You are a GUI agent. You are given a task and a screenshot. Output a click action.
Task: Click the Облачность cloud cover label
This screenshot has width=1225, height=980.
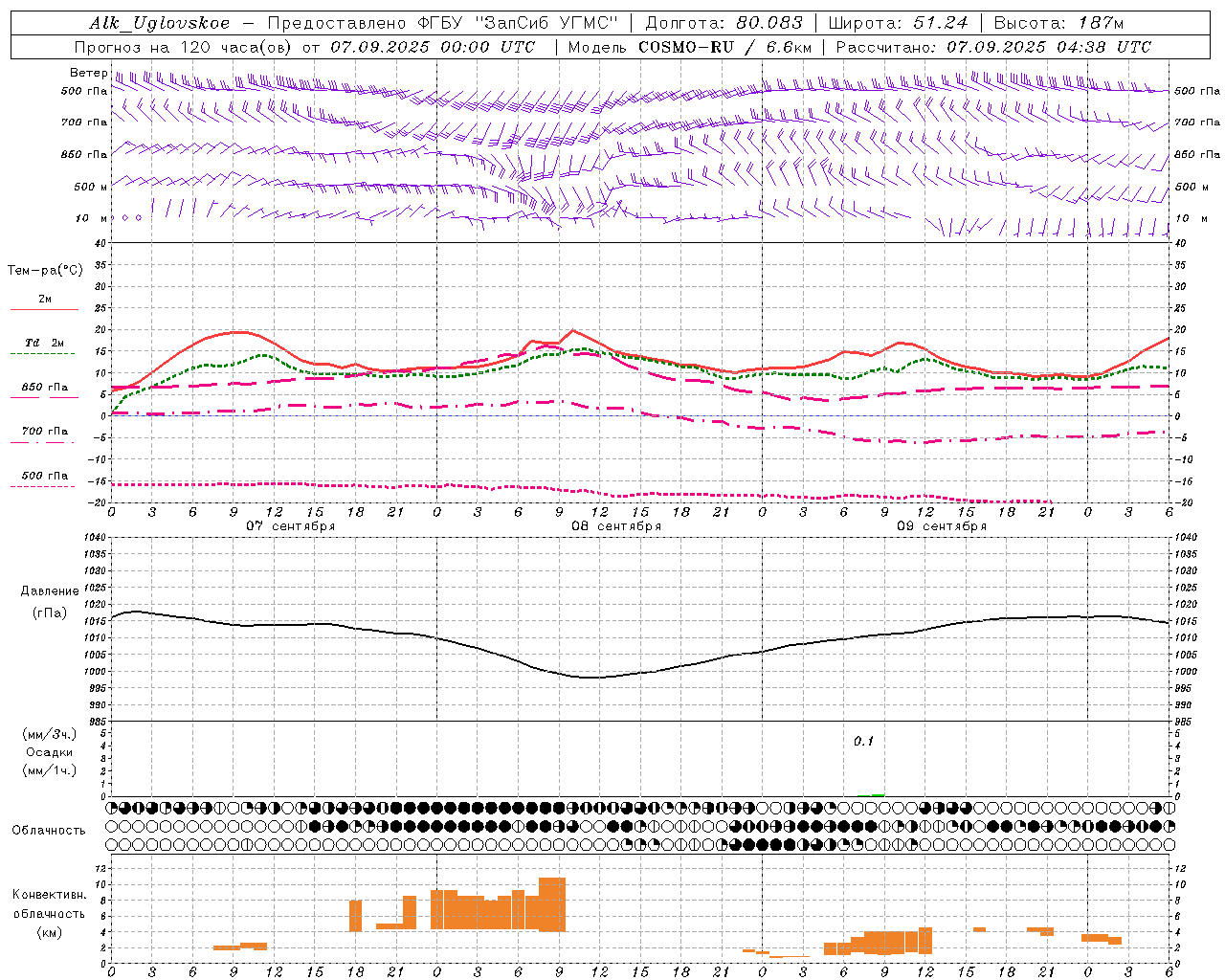49,831
